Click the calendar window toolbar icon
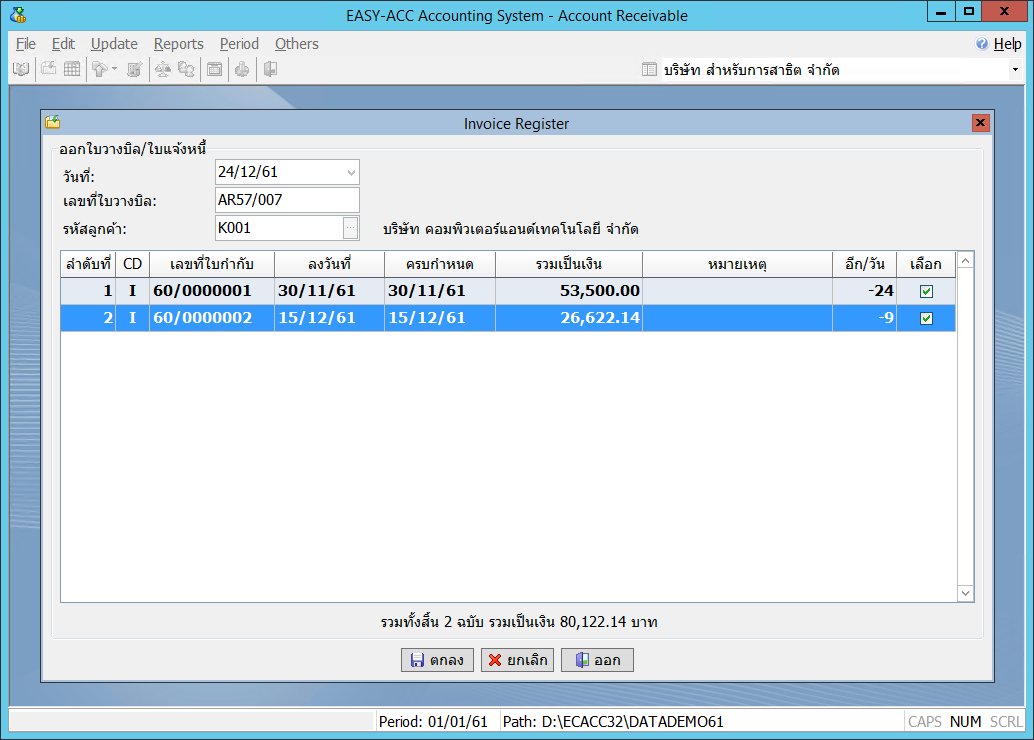Image resolution: width=1034 pixels, height=740 pixels. [x=214, y=69]
